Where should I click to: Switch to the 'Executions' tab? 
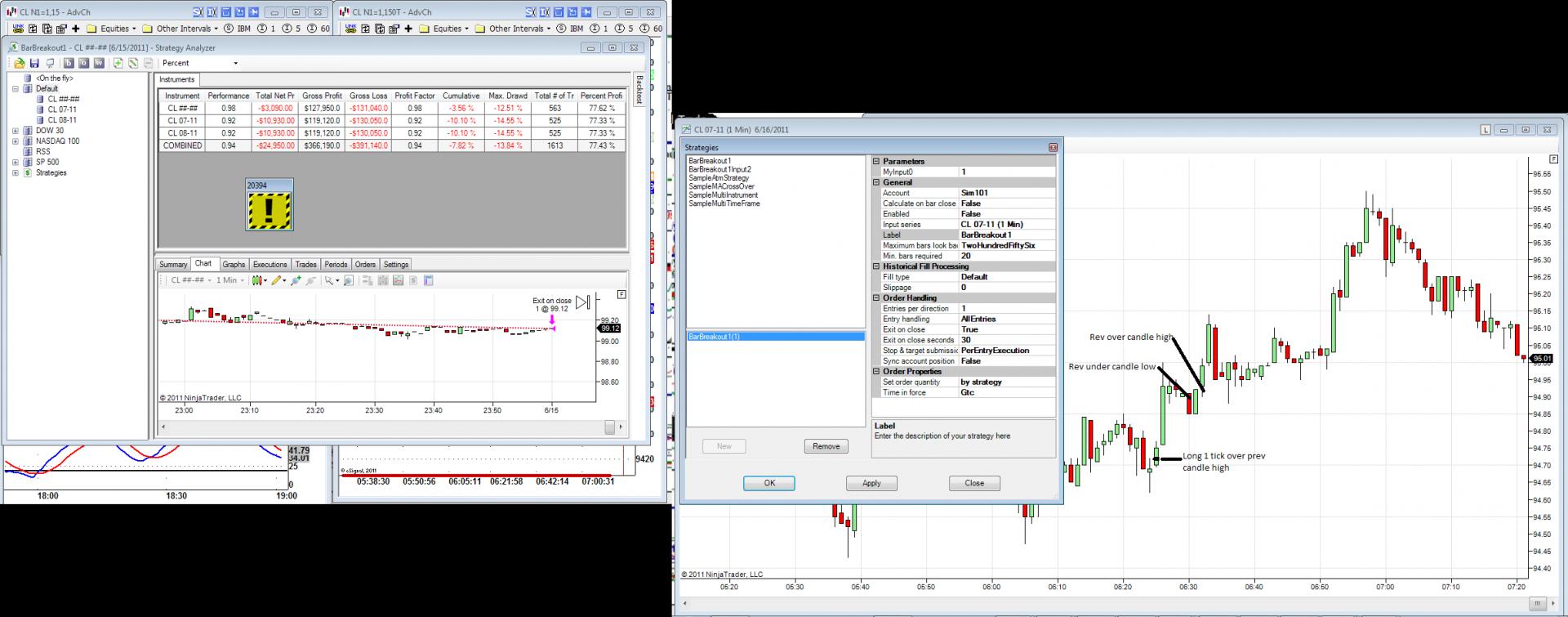[270, 265]
